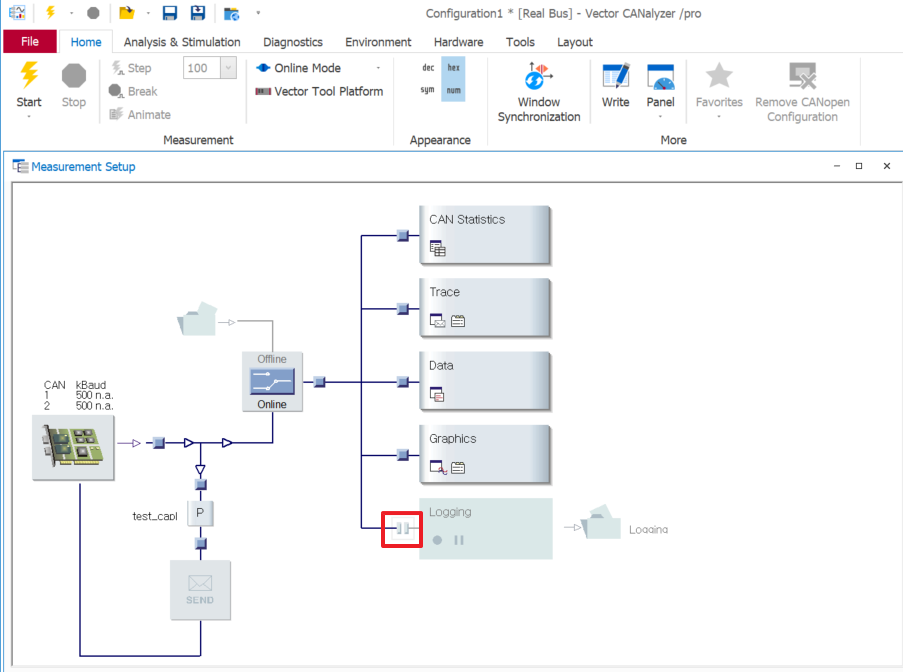Expand the open configuration dropdown arrow
The image size is (903, 672).
(148, 13)
